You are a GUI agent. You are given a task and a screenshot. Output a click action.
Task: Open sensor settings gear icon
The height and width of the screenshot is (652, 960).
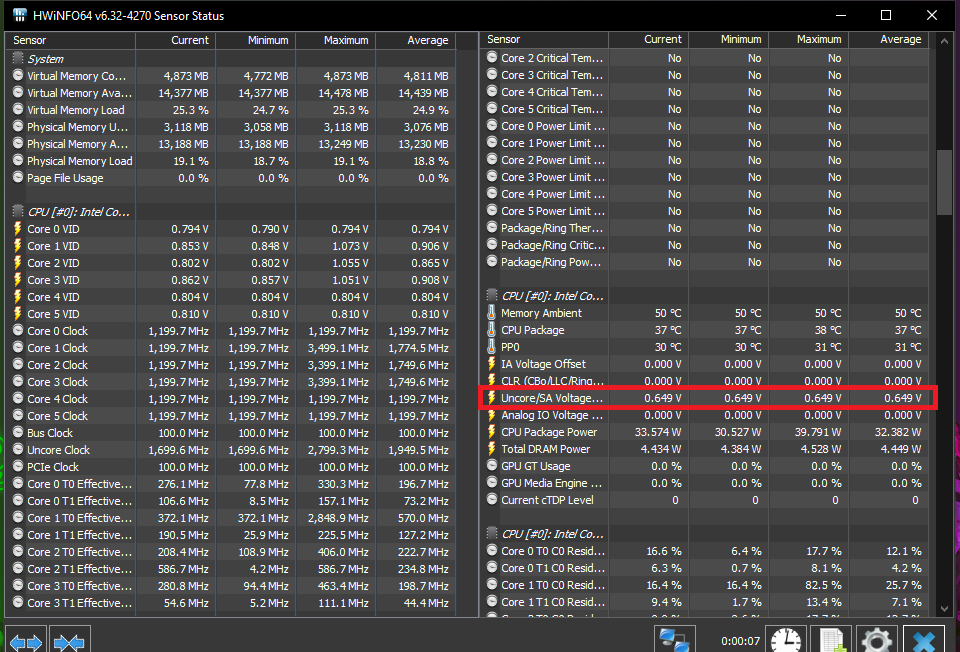(877, 640)
